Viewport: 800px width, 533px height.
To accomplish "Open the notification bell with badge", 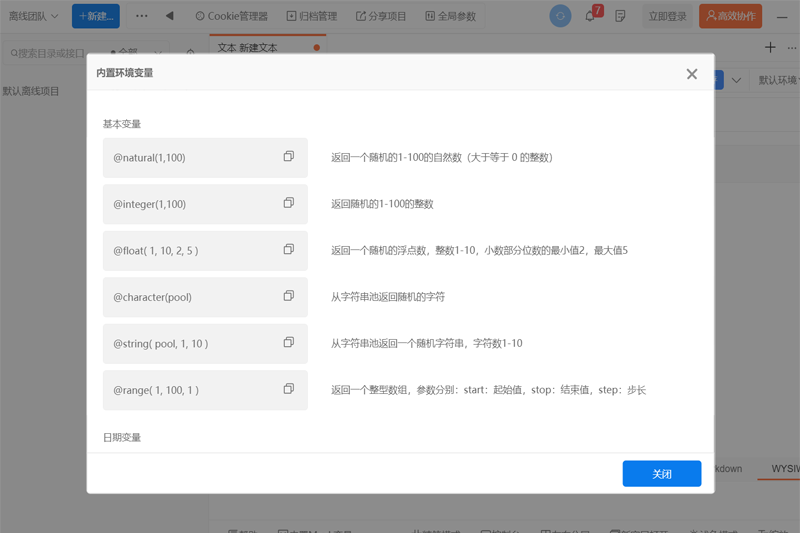I will (591, 16).
